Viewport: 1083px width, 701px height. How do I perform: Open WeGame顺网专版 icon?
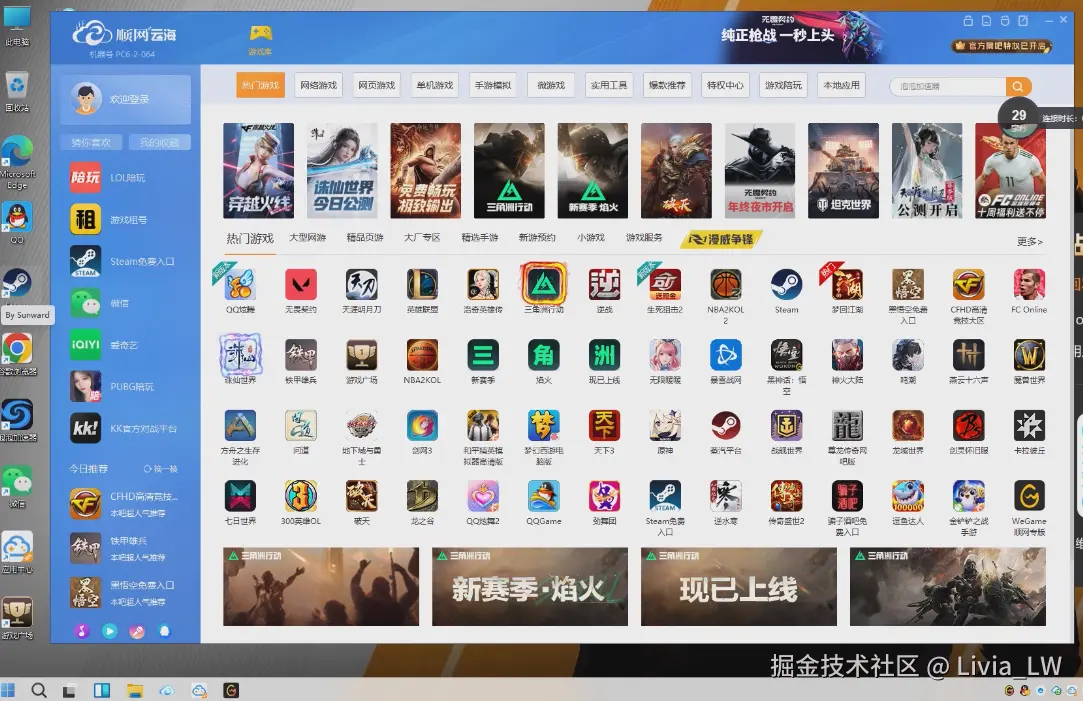(x=1029, y=496)
